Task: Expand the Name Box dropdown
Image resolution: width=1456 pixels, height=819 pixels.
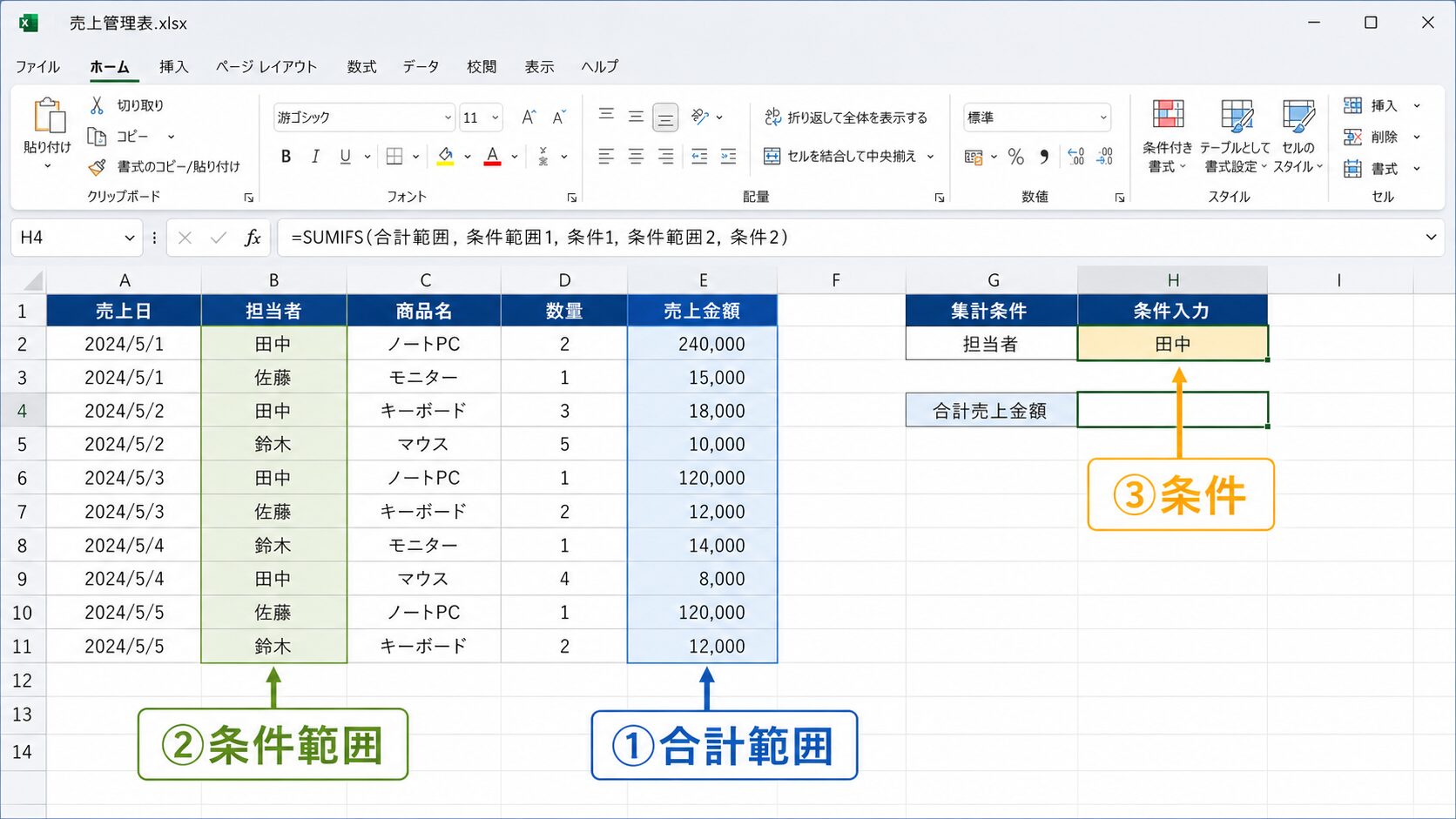Action: point(129,238)
